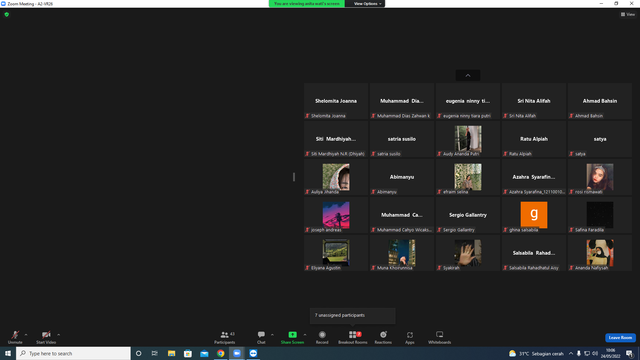Select Syakirah's photo tile
This screenshot has height=360, width=640.
click(468, 253)
